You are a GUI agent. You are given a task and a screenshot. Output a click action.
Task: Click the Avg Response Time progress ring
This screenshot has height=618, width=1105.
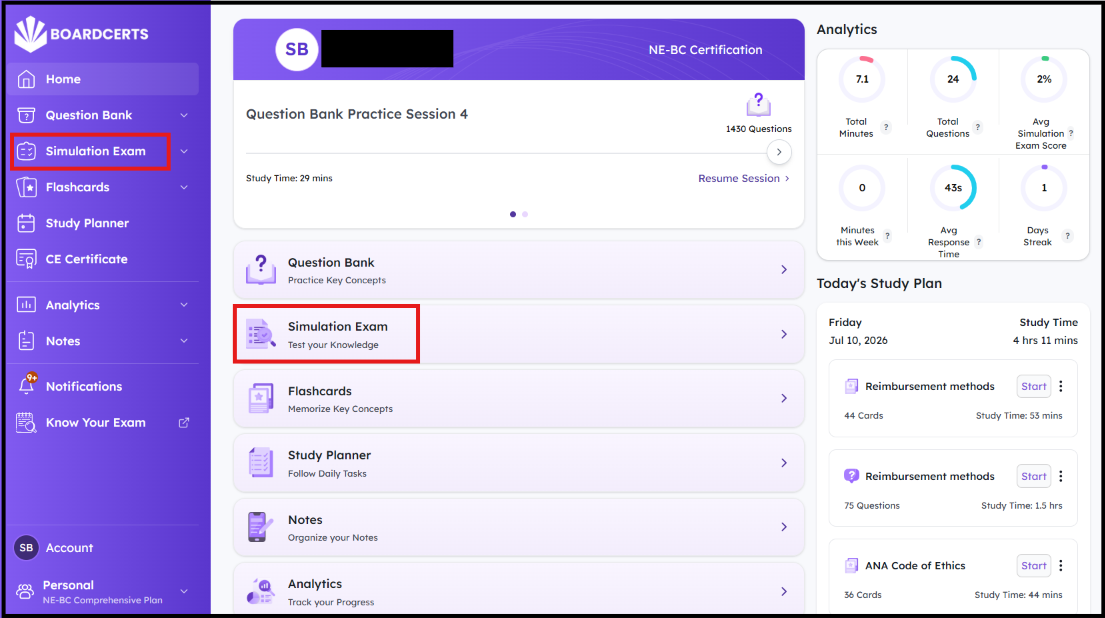953,187
